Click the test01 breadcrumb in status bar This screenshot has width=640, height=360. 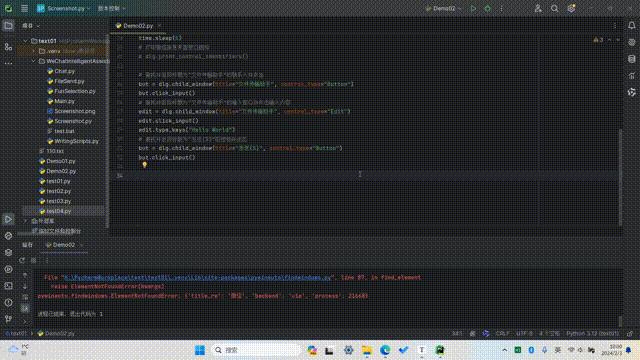(16, 333)
